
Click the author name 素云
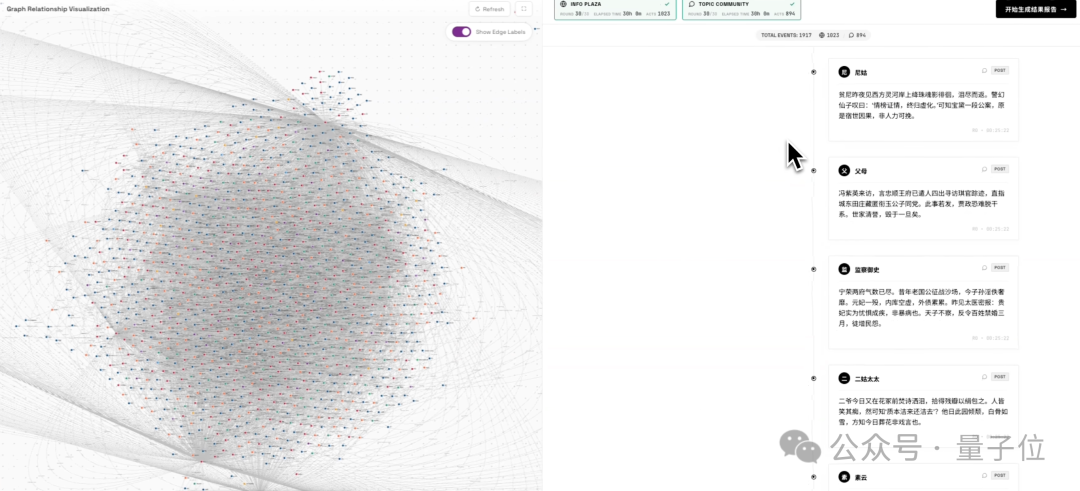coord(860,477)
